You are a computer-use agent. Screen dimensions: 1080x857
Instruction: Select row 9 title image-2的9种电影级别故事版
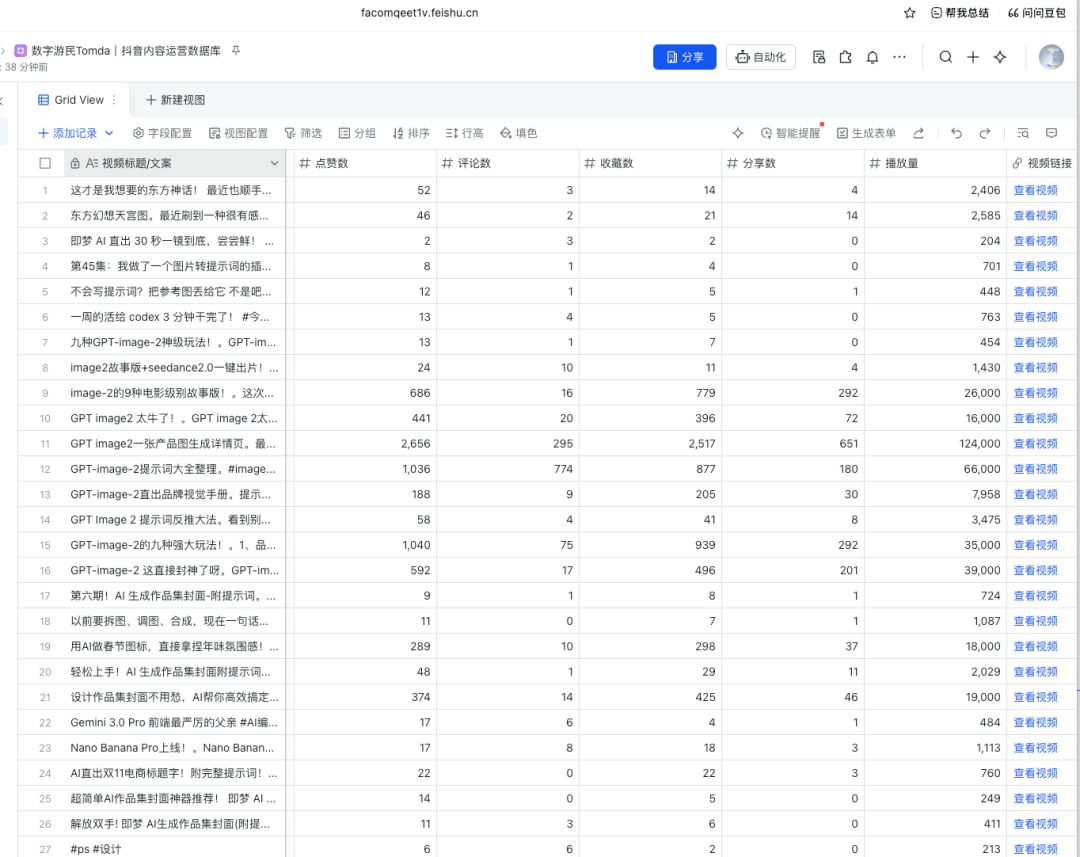click(172, 393)
